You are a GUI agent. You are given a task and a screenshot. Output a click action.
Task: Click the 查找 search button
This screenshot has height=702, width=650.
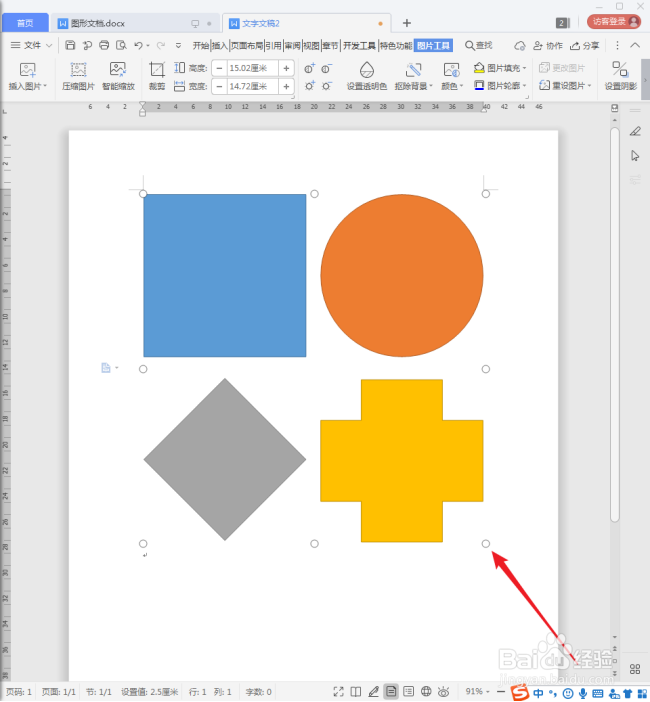[479, 45]
